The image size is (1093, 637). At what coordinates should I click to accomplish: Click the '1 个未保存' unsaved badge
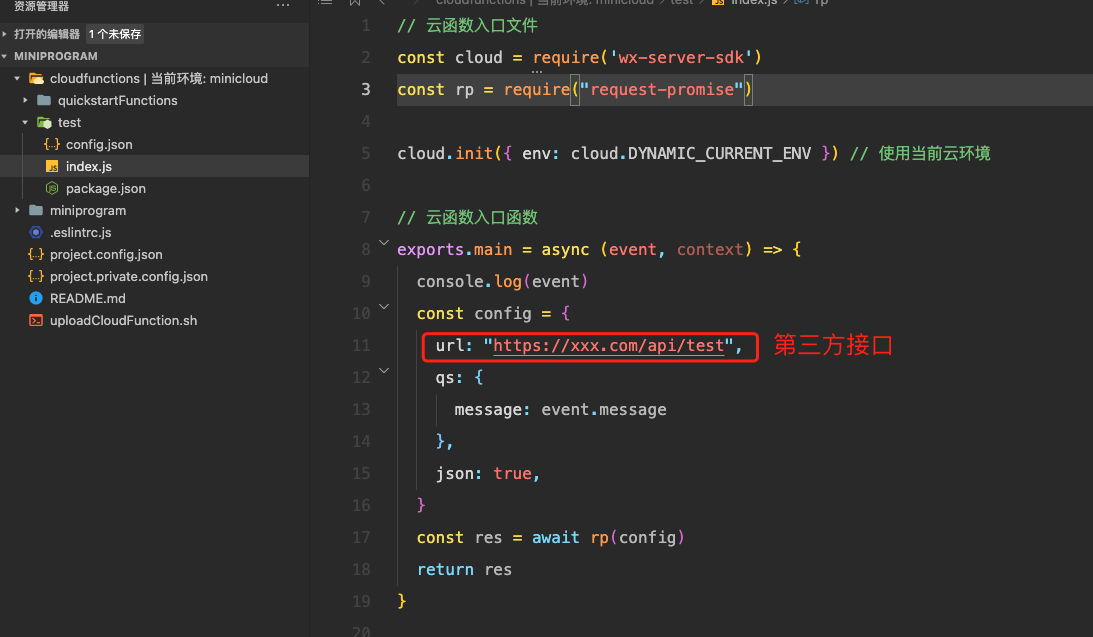tap(115, 34)
